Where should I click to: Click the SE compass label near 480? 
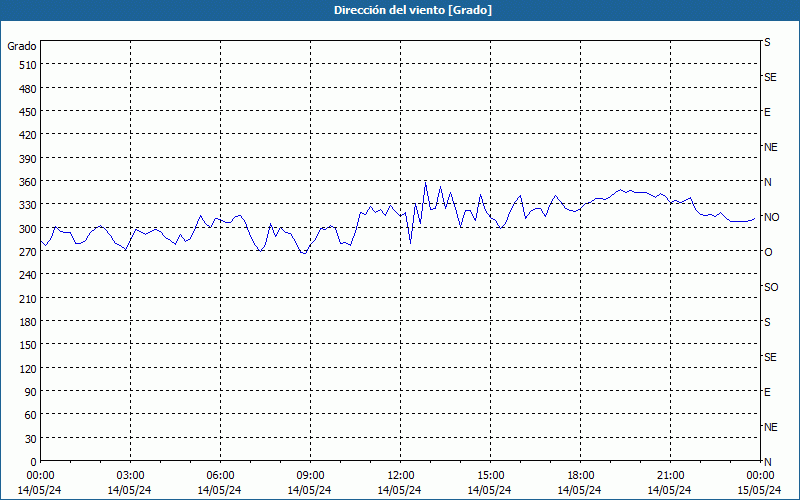click(770, 77)
